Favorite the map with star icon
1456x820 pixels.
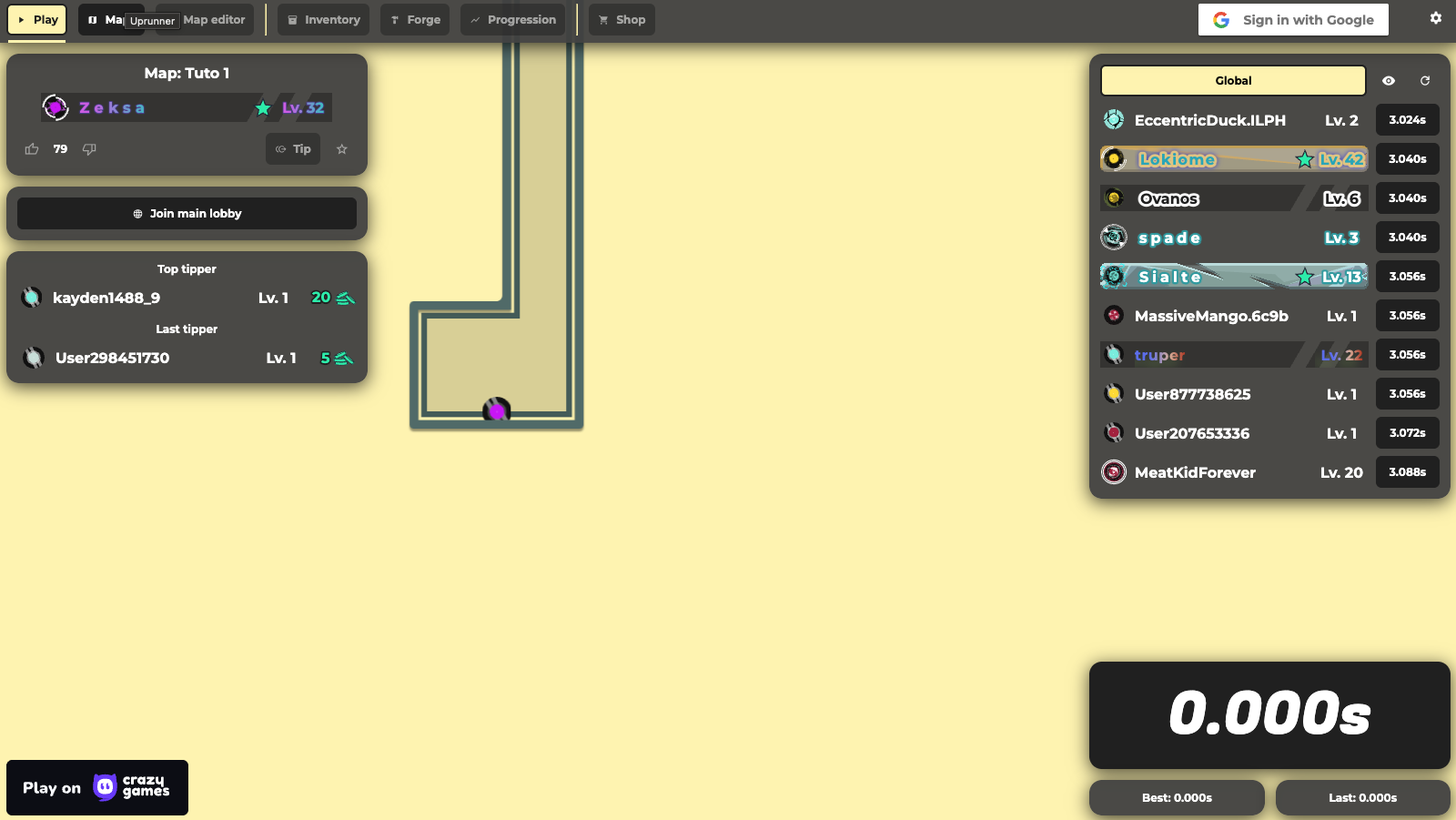(x=342, y=149)
